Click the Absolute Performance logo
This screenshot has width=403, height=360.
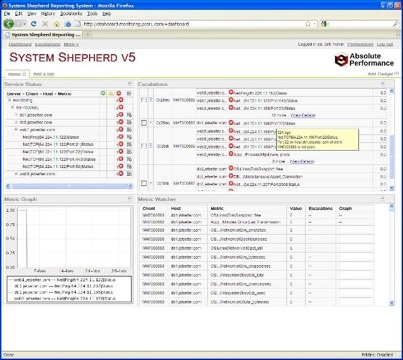364,60
